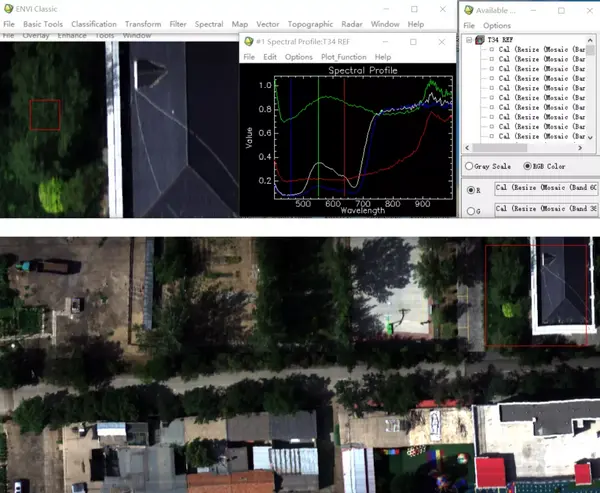Open the Radar menu
Image resolution: width=600 pixels, height=493 pixels.
352,24
